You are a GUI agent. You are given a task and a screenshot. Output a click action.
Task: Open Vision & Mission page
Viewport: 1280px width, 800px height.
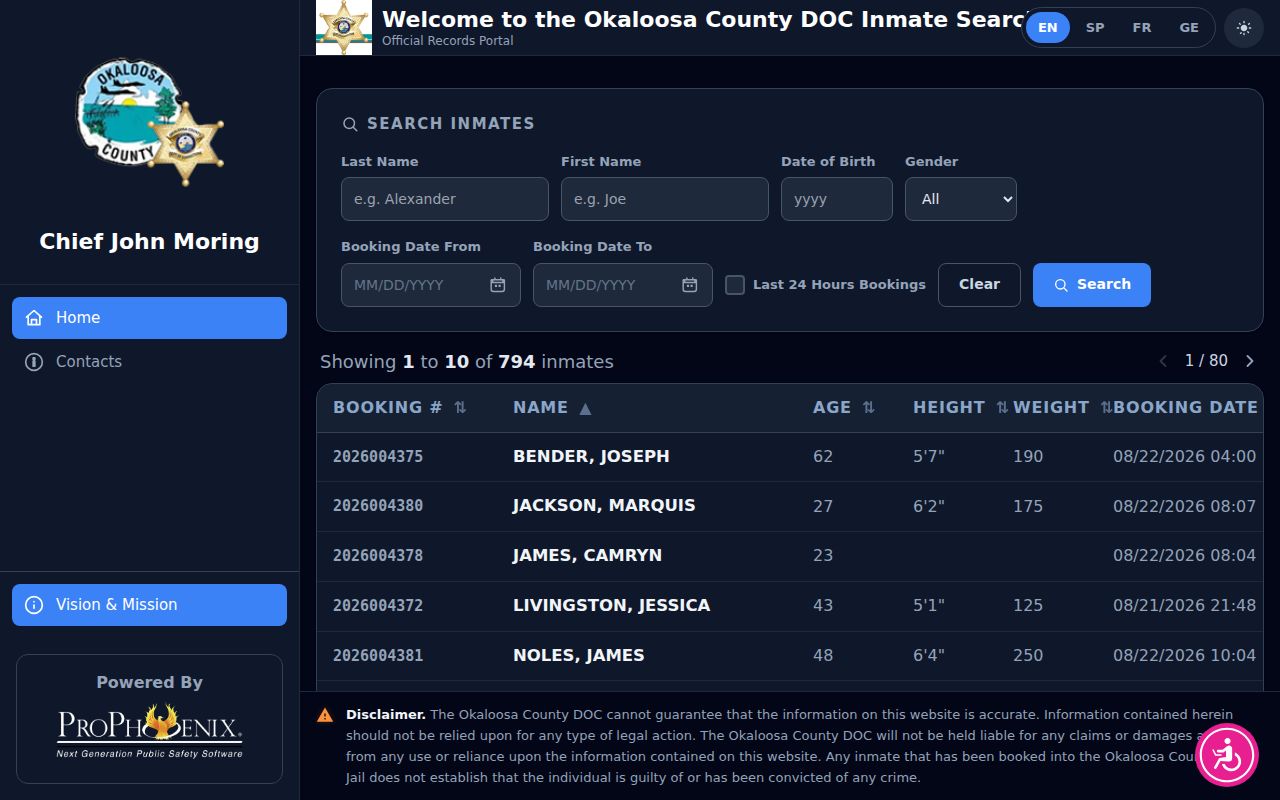149,605
